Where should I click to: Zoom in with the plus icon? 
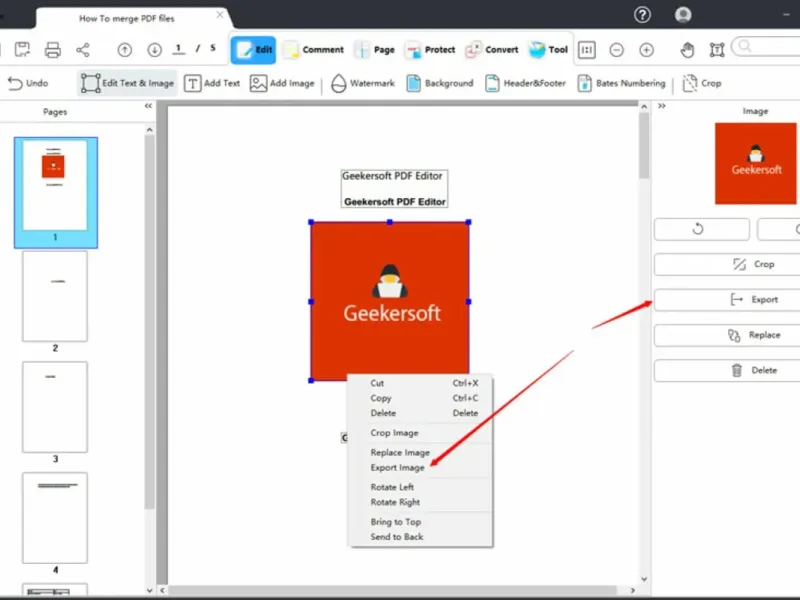tap(646, 49)
